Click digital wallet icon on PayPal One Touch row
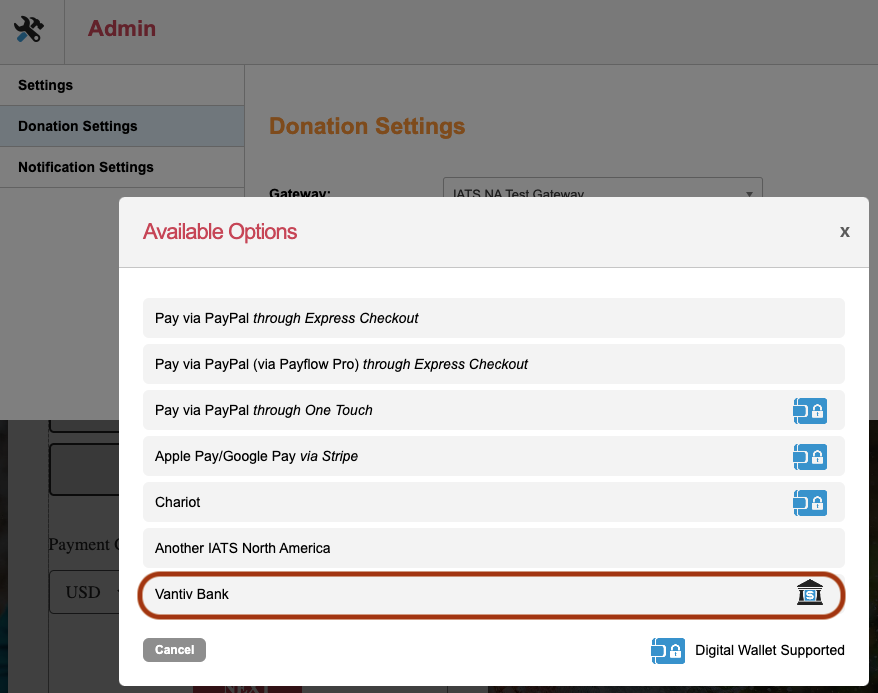878x693 pixels. pos(809,410)
